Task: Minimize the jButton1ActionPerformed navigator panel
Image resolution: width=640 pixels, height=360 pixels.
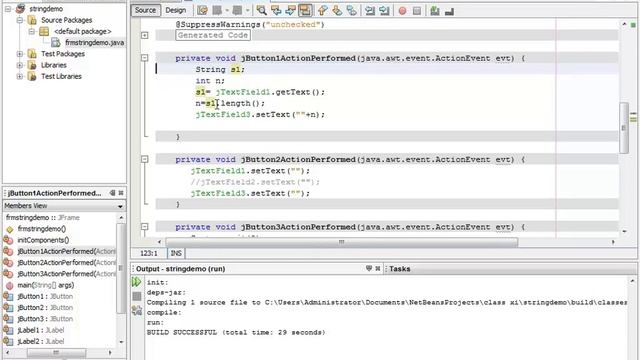Action: 113,193
